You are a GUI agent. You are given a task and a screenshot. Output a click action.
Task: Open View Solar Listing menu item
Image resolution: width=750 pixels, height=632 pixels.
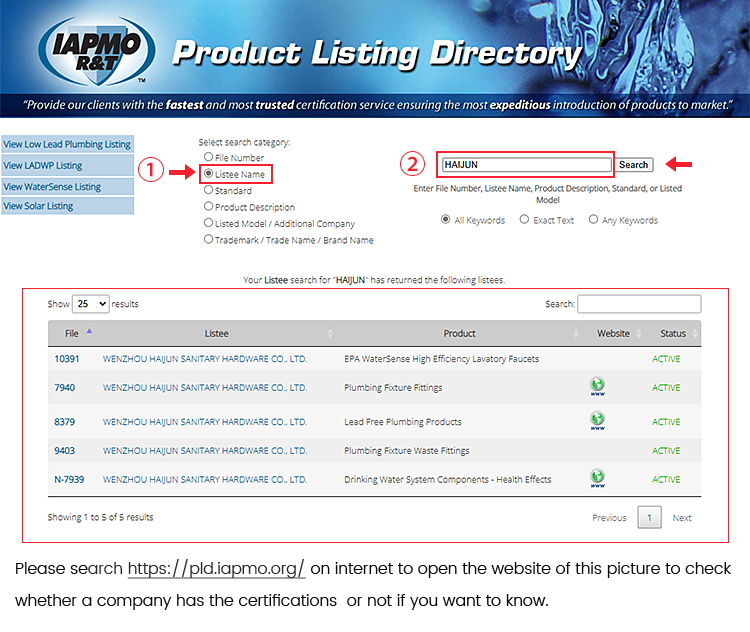click(67, 206)
